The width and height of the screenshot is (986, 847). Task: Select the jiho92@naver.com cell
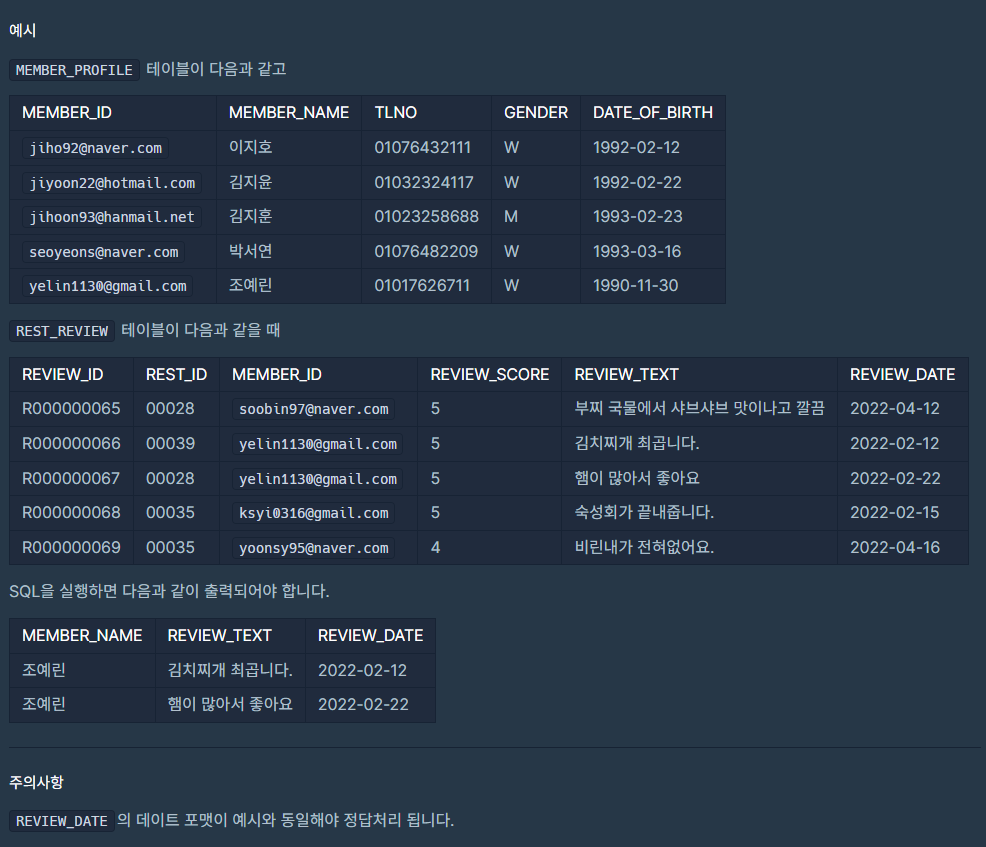coord(96,148)
